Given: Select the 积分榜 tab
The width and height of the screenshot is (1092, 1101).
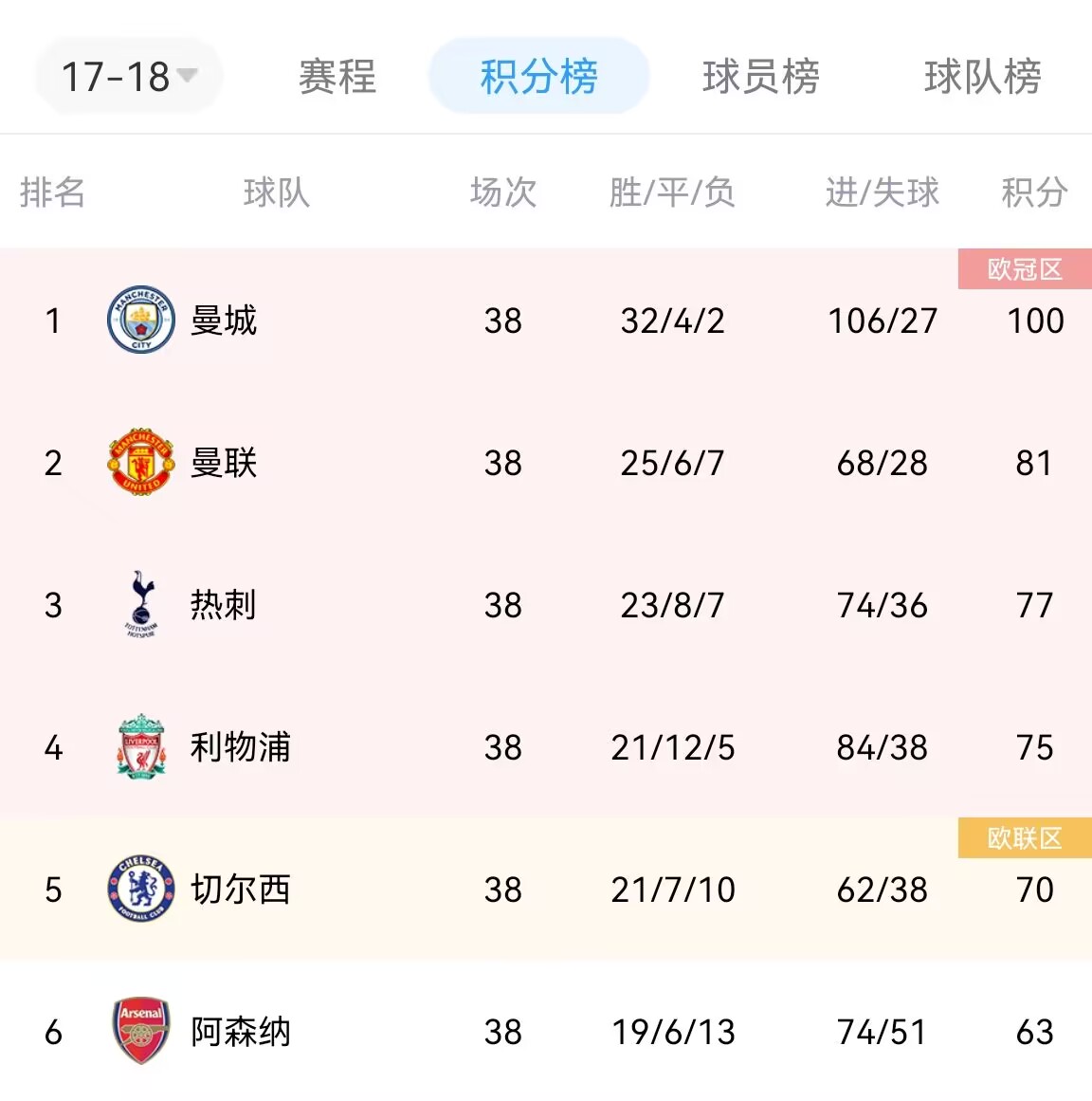Looking at the screenshot, I should (539, 76).
